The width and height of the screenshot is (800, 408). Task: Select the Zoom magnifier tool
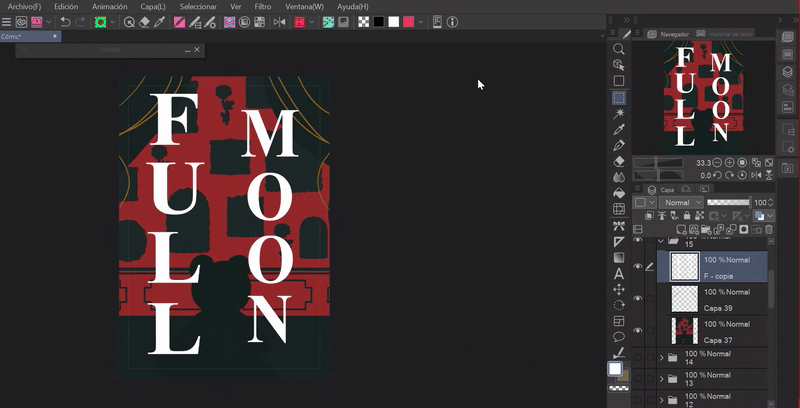tap(619, 48)
